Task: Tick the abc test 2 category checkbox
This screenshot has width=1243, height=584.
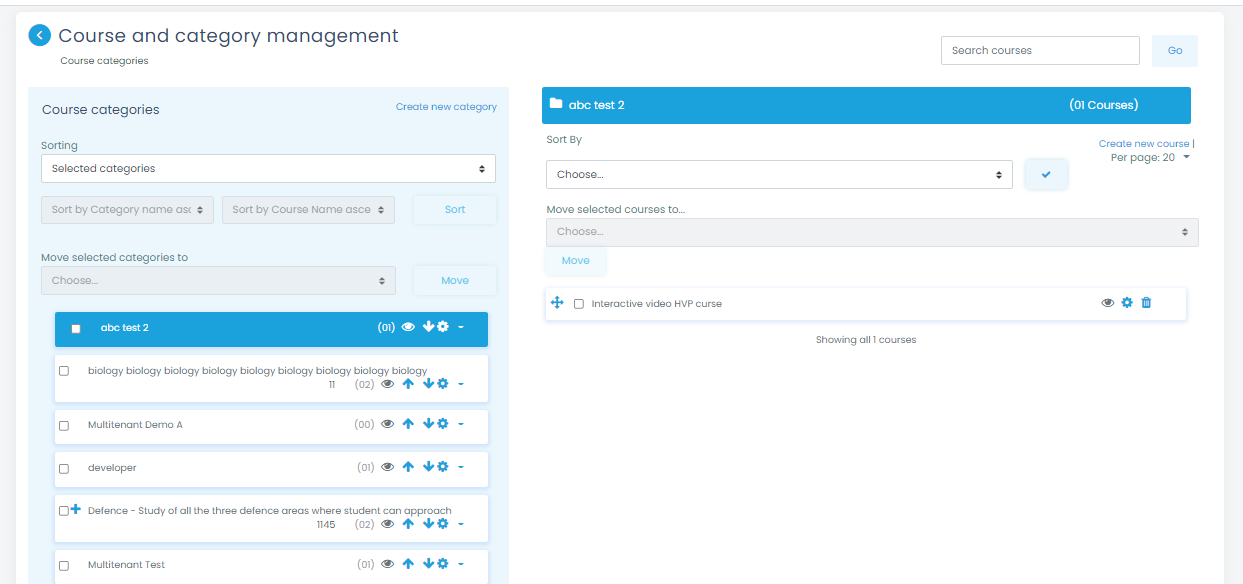Action: [x=76, y=329]
